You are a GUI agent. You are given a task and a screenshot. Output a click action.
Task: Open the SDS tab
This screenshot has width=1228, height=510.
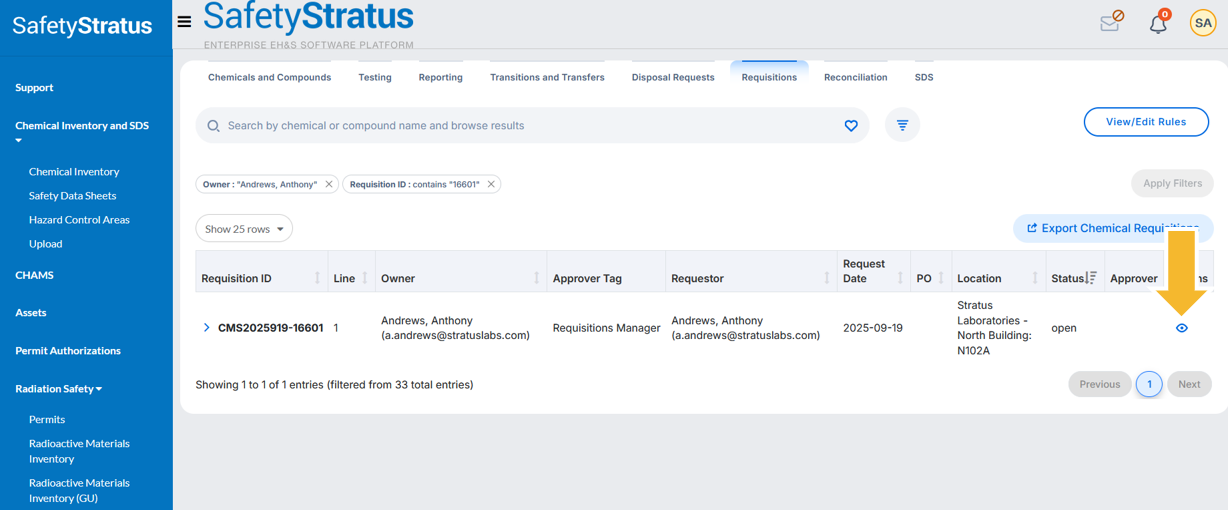pos(924,77)
